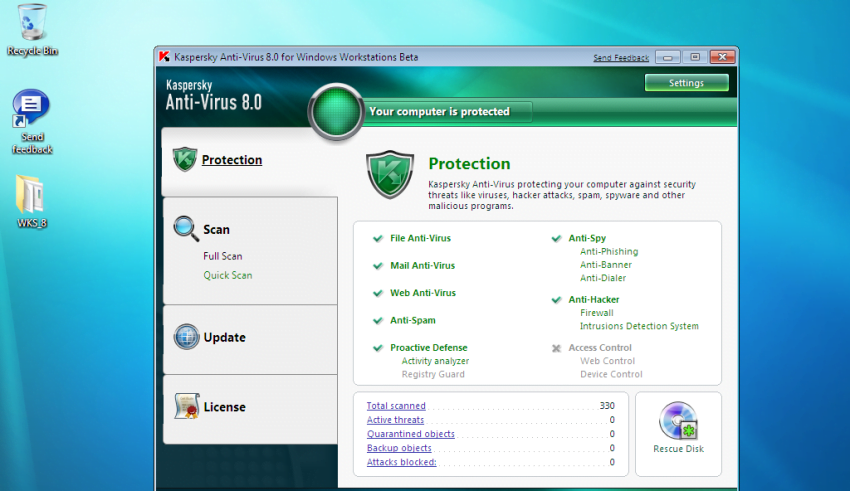Open Proactive Defense component
The width and height of the screenshot is (850, 491).
(x=428, y=347)
